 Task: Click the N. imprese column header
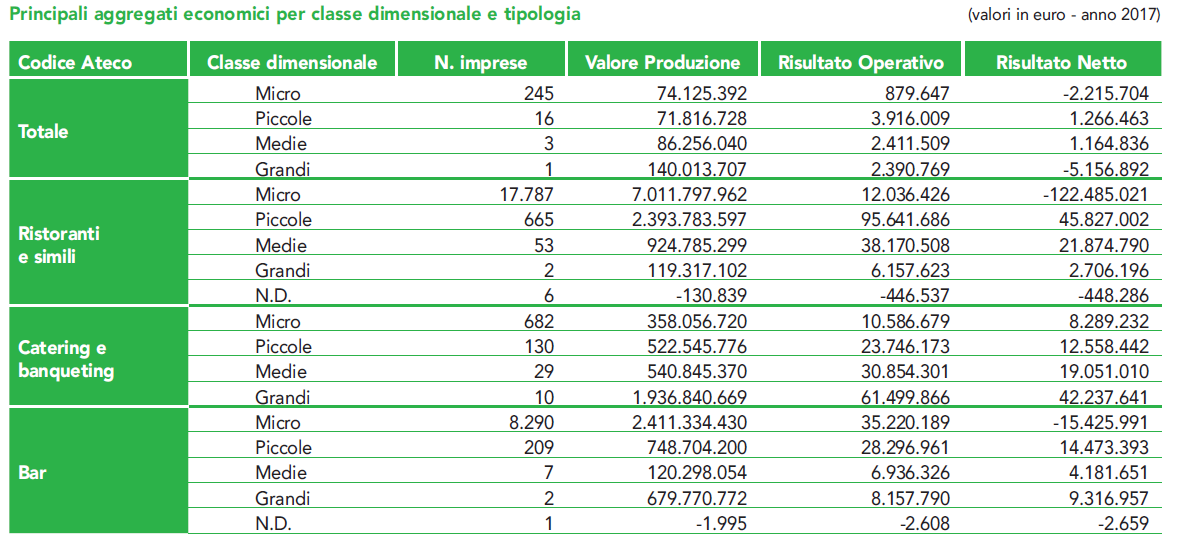pos(480,62)
